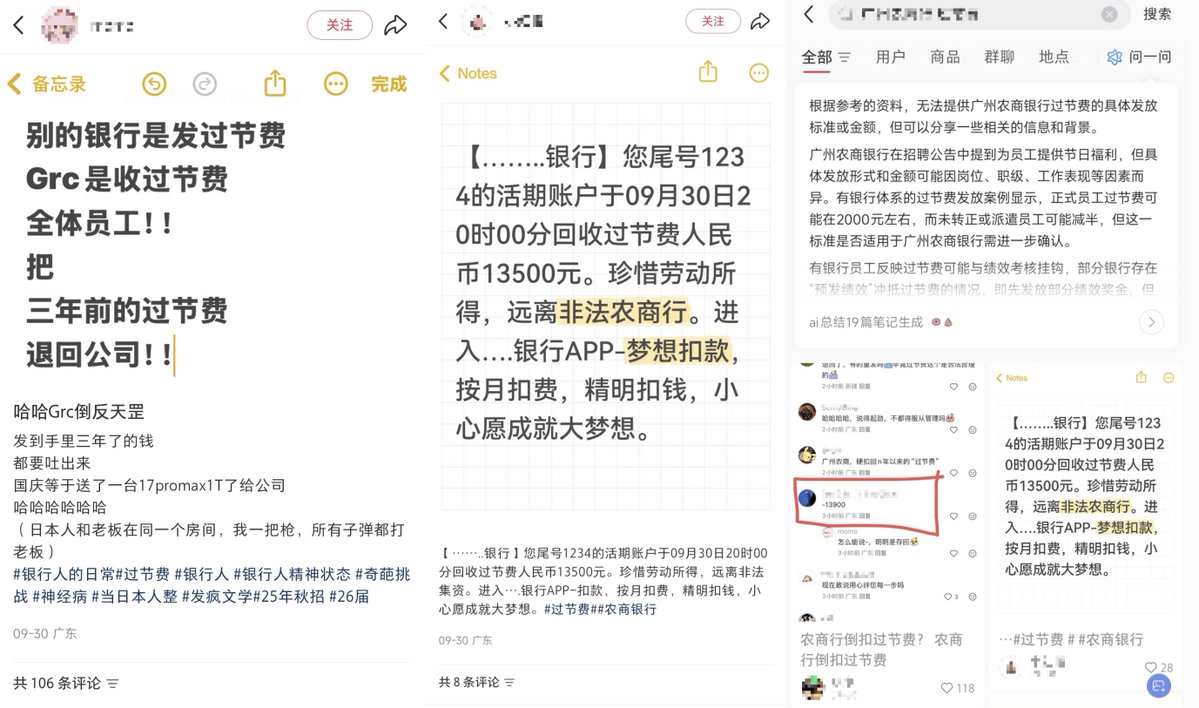Screen dimensions: 1199x708
Task: Open the #银行人的日常 hashtag
Action: pyautogui.click(x=64, y=573)
